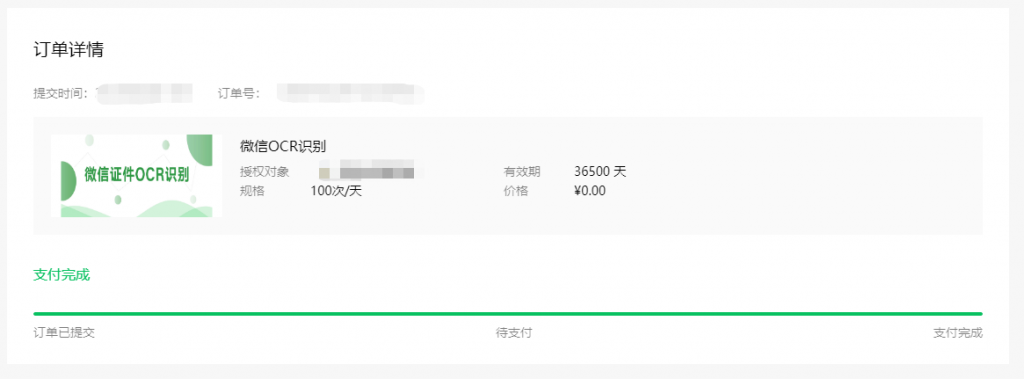Screen dimensions: 1024x379
Task: Click the blurred order number value
Action: click(x=350, y=93)
